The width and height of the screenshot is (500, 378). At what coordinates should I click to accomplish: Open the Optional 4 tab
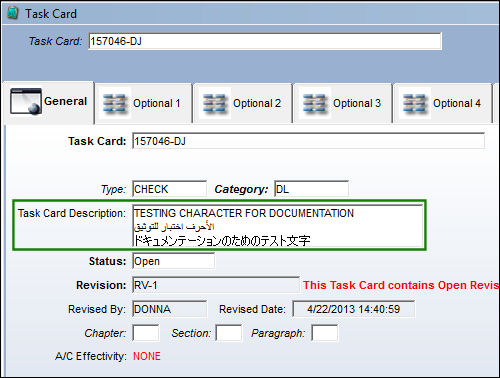(443, 104)
